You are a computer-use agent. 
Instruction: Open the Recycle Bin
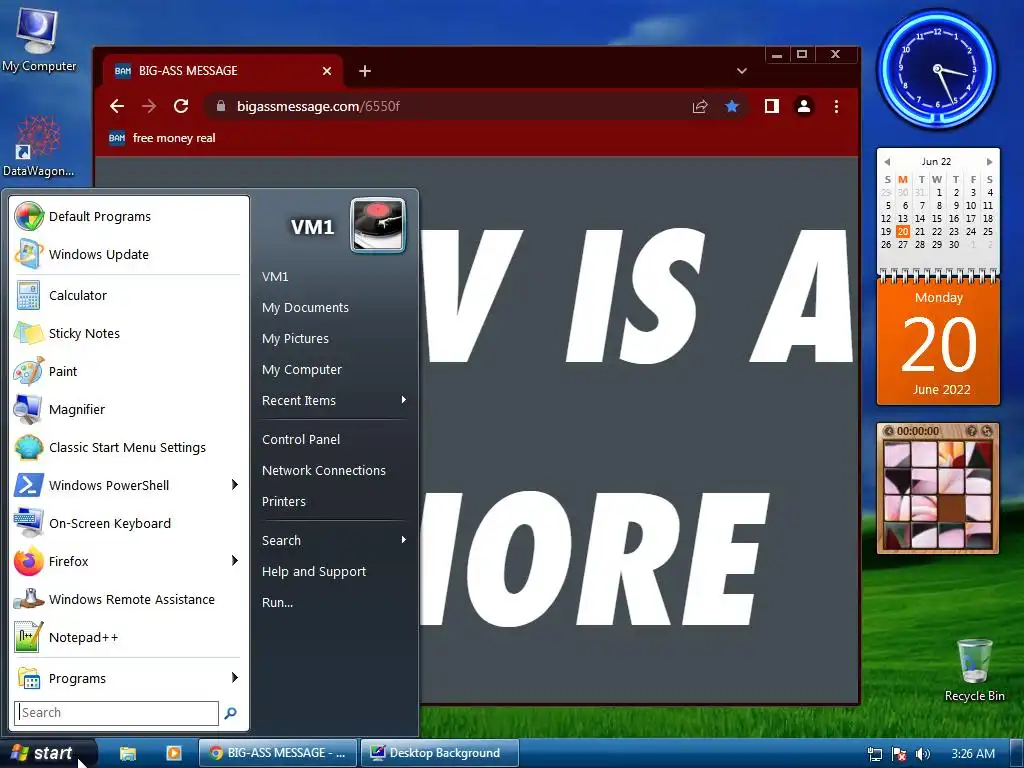tap(974, 670)
